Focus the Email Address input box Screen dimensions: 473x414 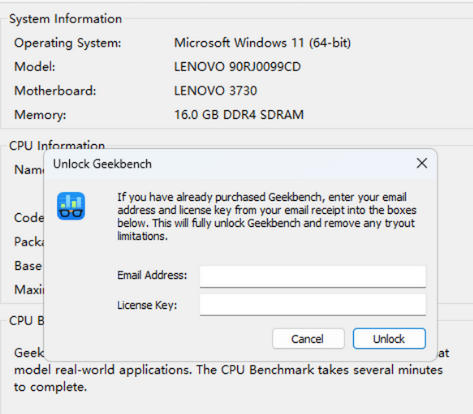(313, 276)
